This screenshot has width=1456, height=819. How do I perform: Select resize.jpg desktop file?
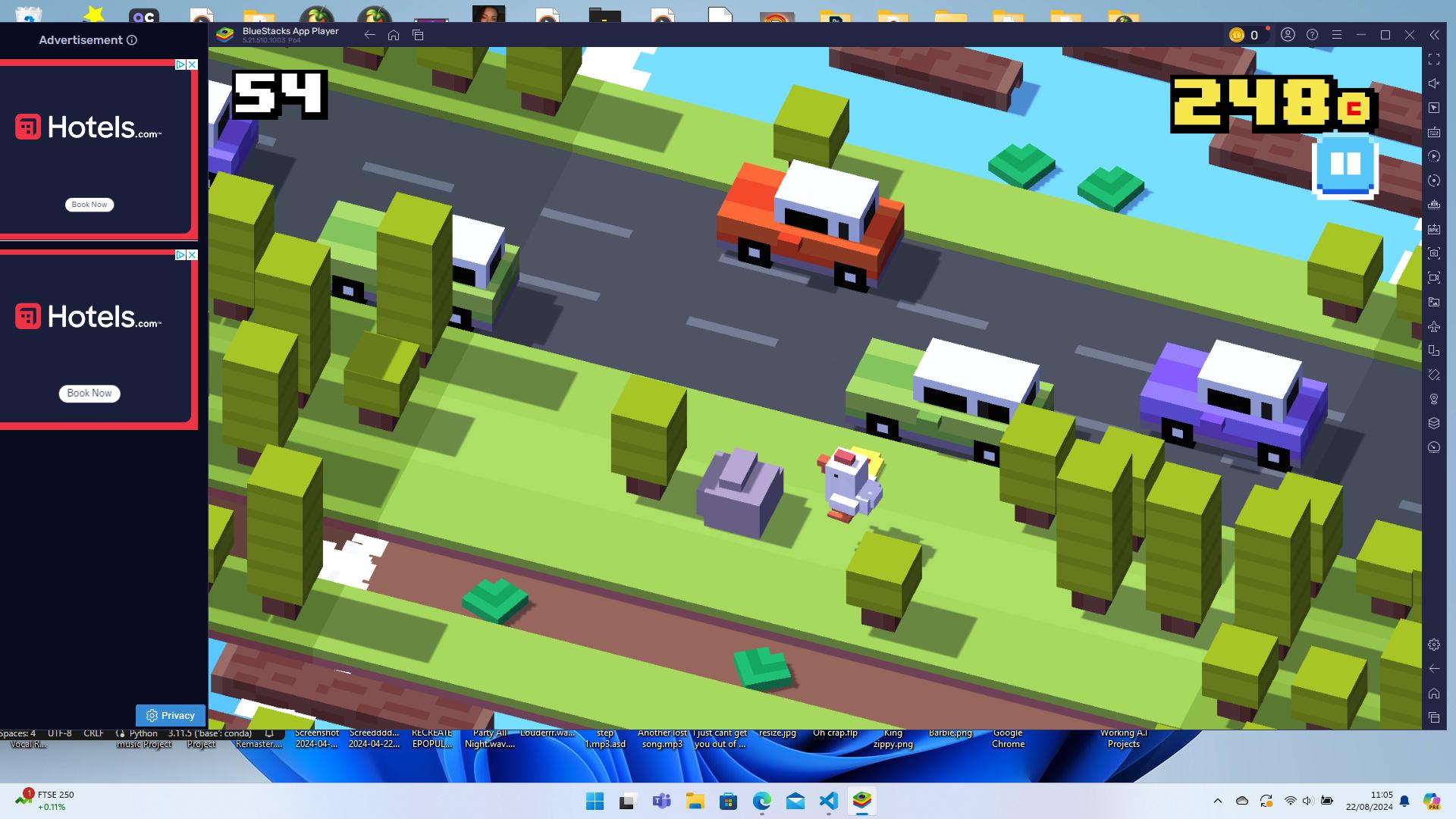777,734
